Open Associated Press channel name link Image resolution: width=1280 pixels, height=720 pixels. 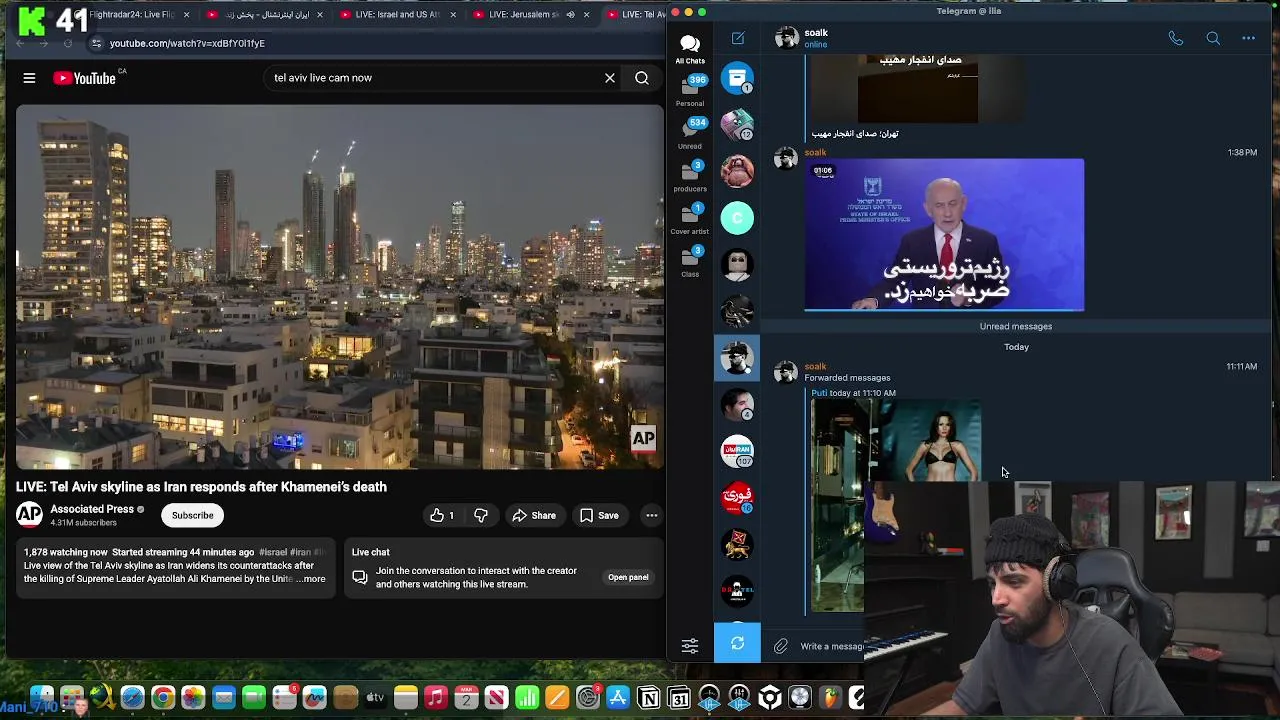[x=92, y=509]
